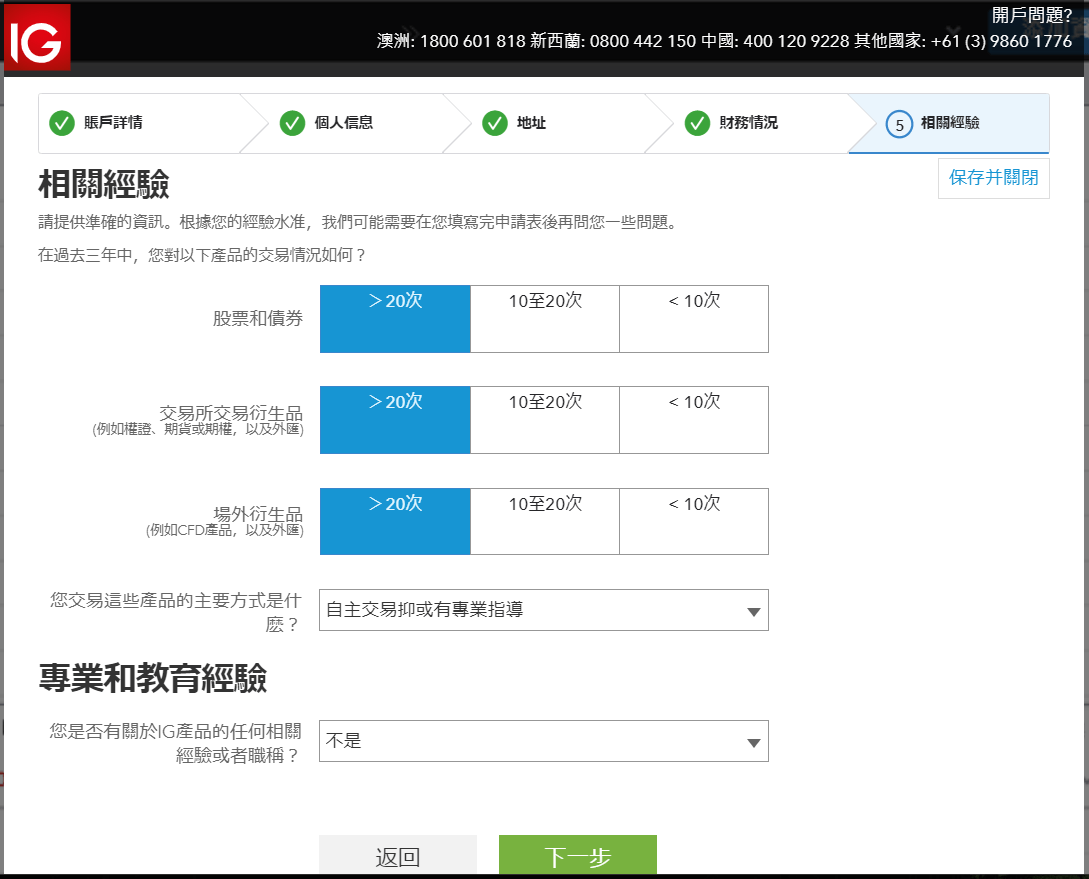Click the 保存并關閉 link
Image resolution: width=1089 pixels, height=879 pixels.
[993, 178]
